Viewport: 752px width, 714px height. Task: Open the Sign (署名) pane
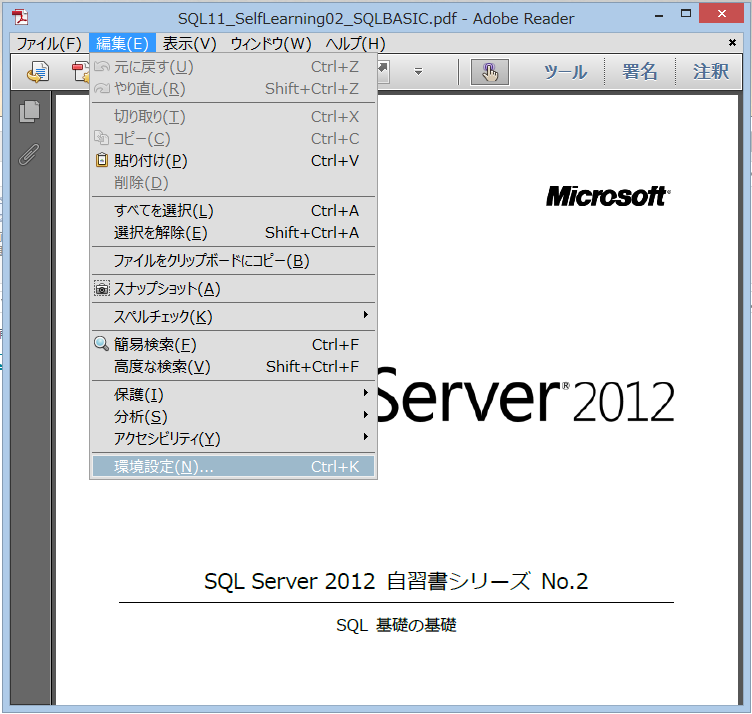coord(640,72)
